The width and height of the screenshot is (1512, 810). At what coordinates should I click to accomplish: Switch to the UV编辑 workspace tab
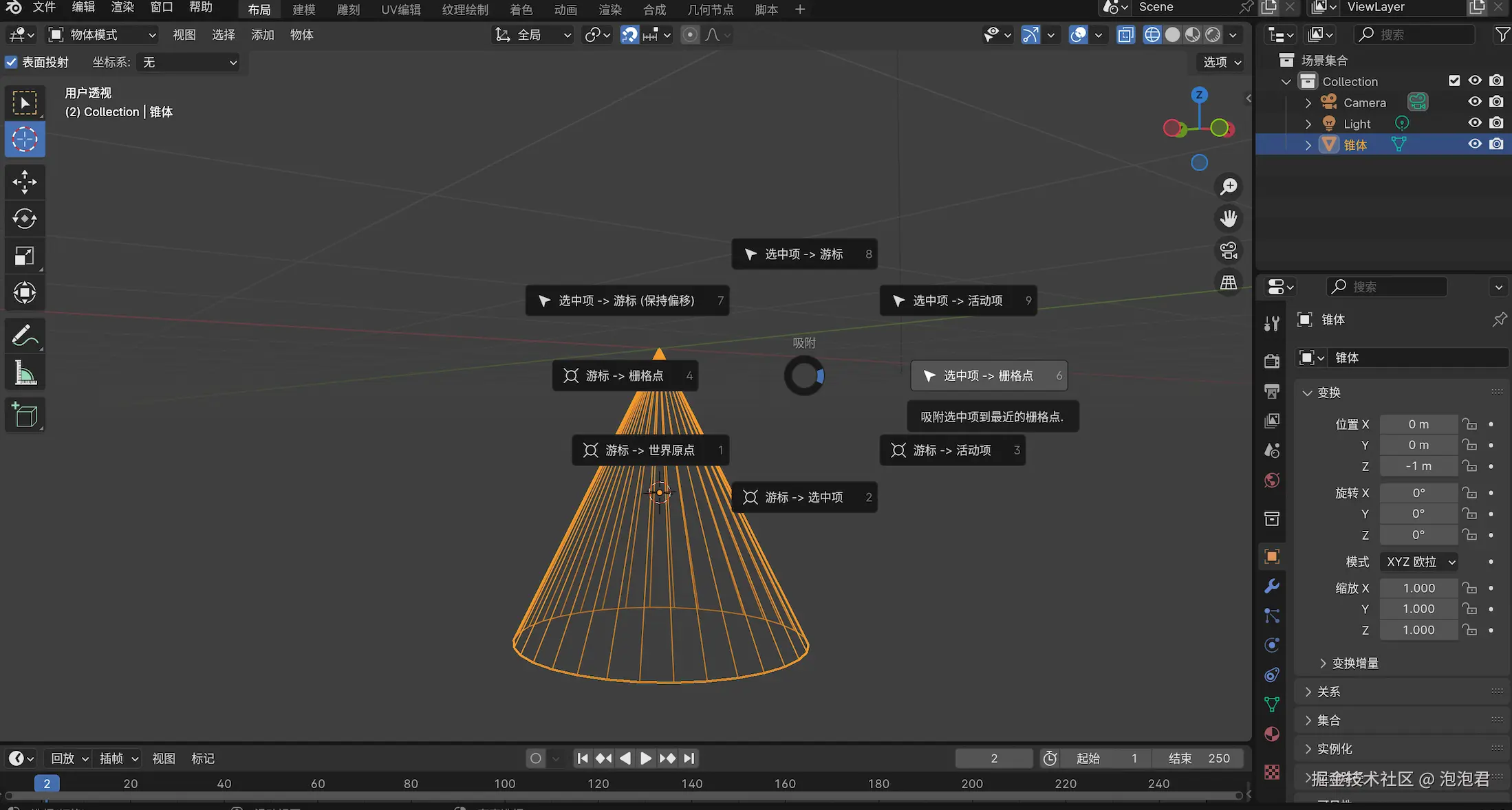pyautogui.click(x=401, y=10)
